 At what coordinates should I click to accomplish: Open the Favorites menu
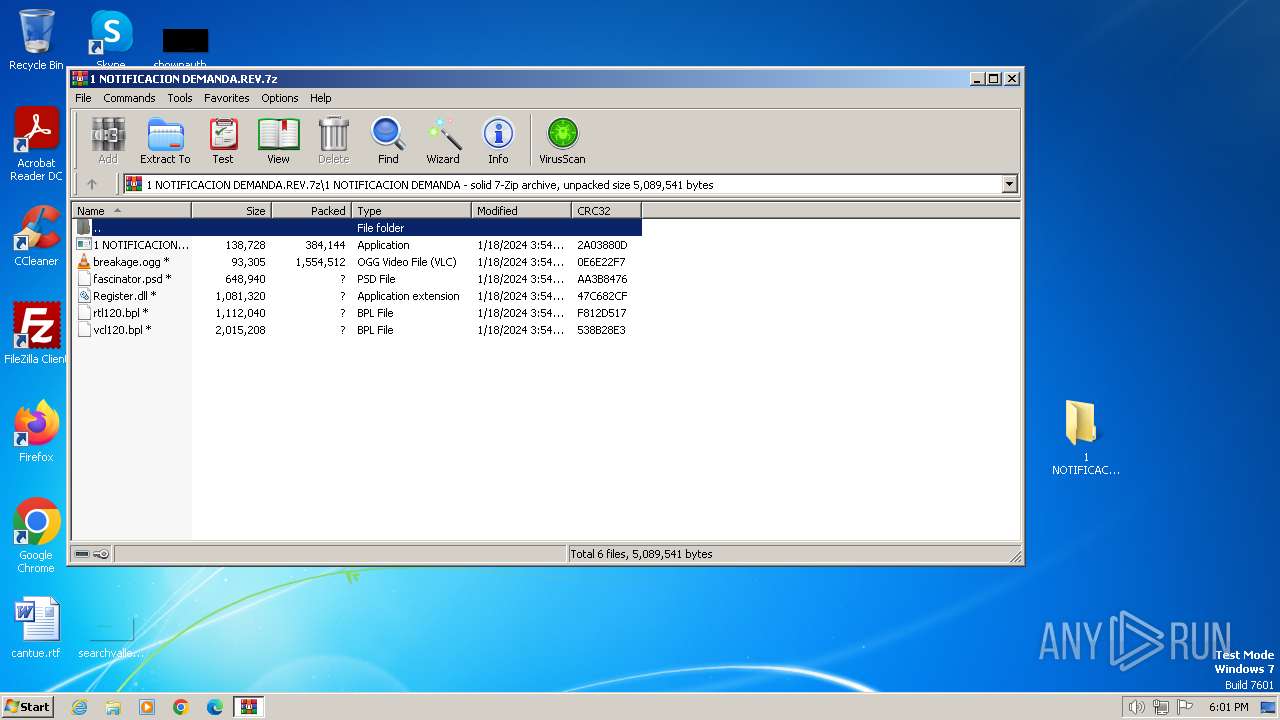(x=227, y=98)
